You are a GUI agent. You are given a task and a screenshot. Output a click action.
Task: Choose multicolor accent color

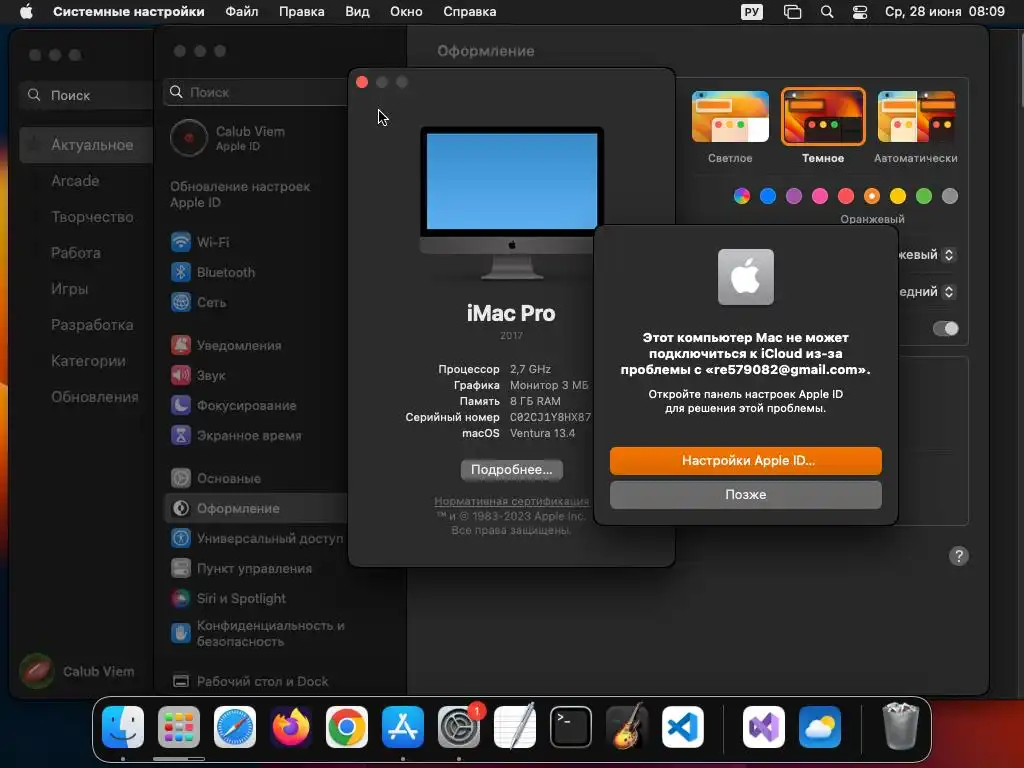click(x=742, y=196)
